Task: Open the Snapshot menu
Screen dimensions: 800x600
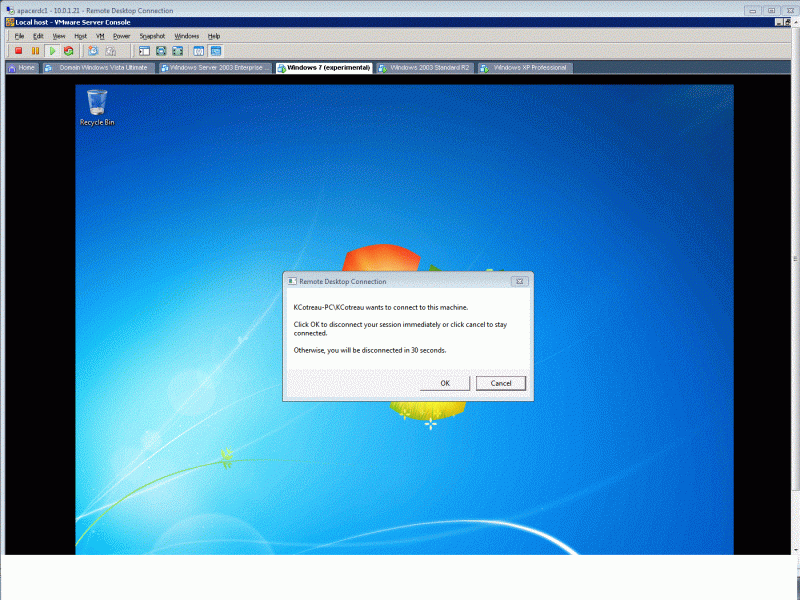Action: pyautogui.click(x=151, y=35)
